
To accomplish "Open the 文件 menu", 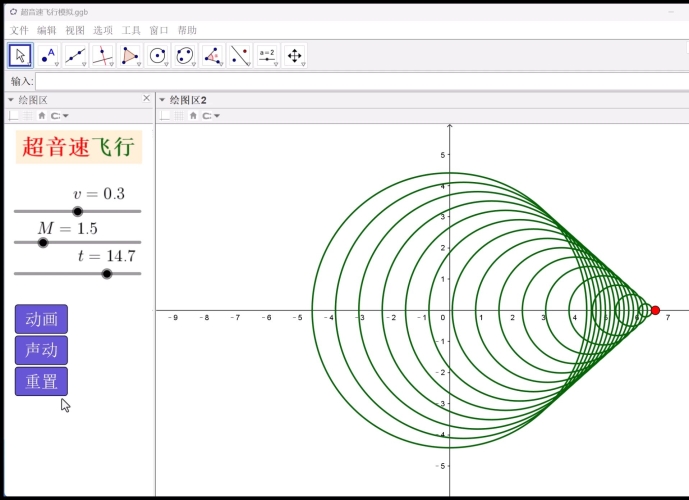I will pos(19,31).
